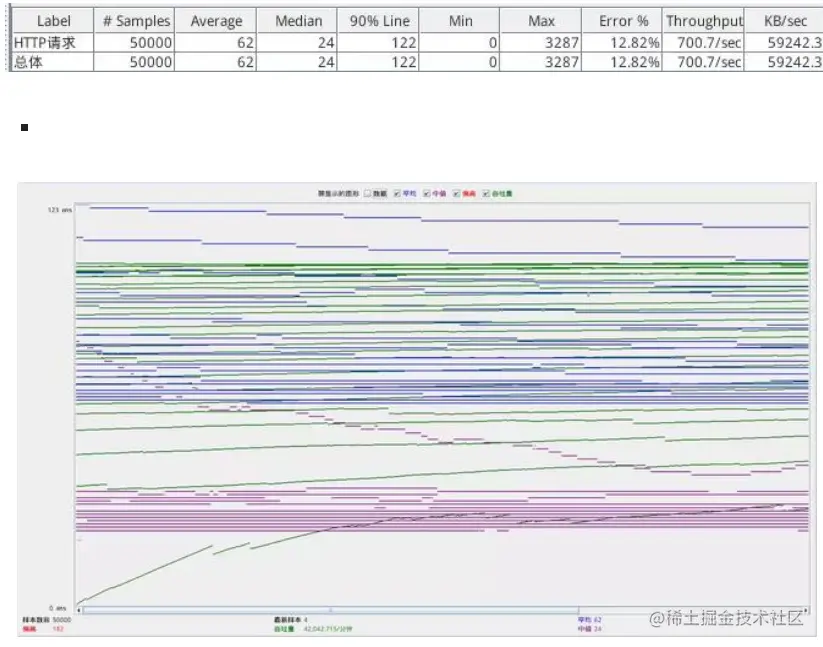
Task: Click the Max column header
Action: tap(541, 21)
